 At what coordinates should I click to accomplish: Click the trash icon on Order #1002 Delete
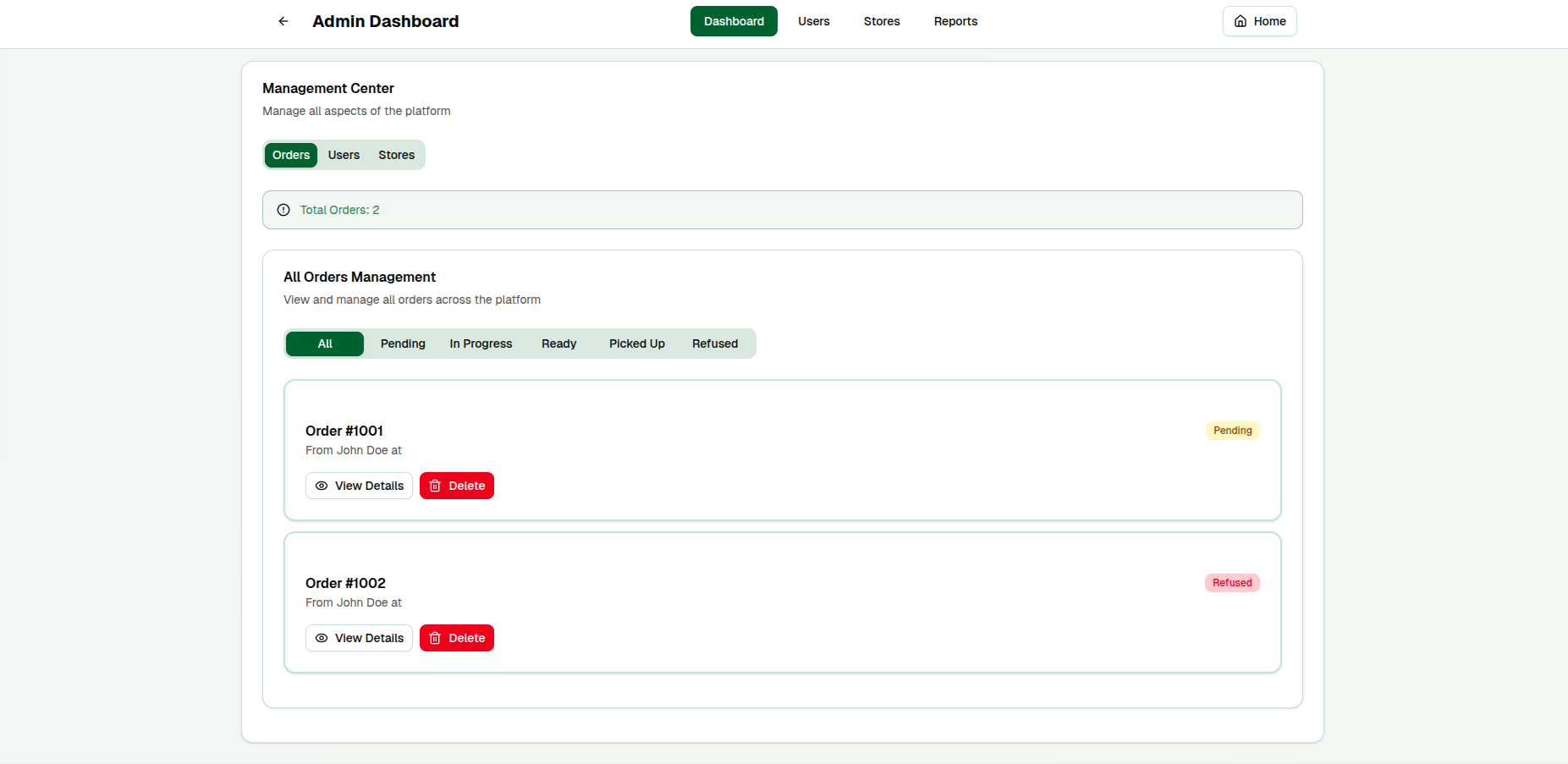pos(434,638)
